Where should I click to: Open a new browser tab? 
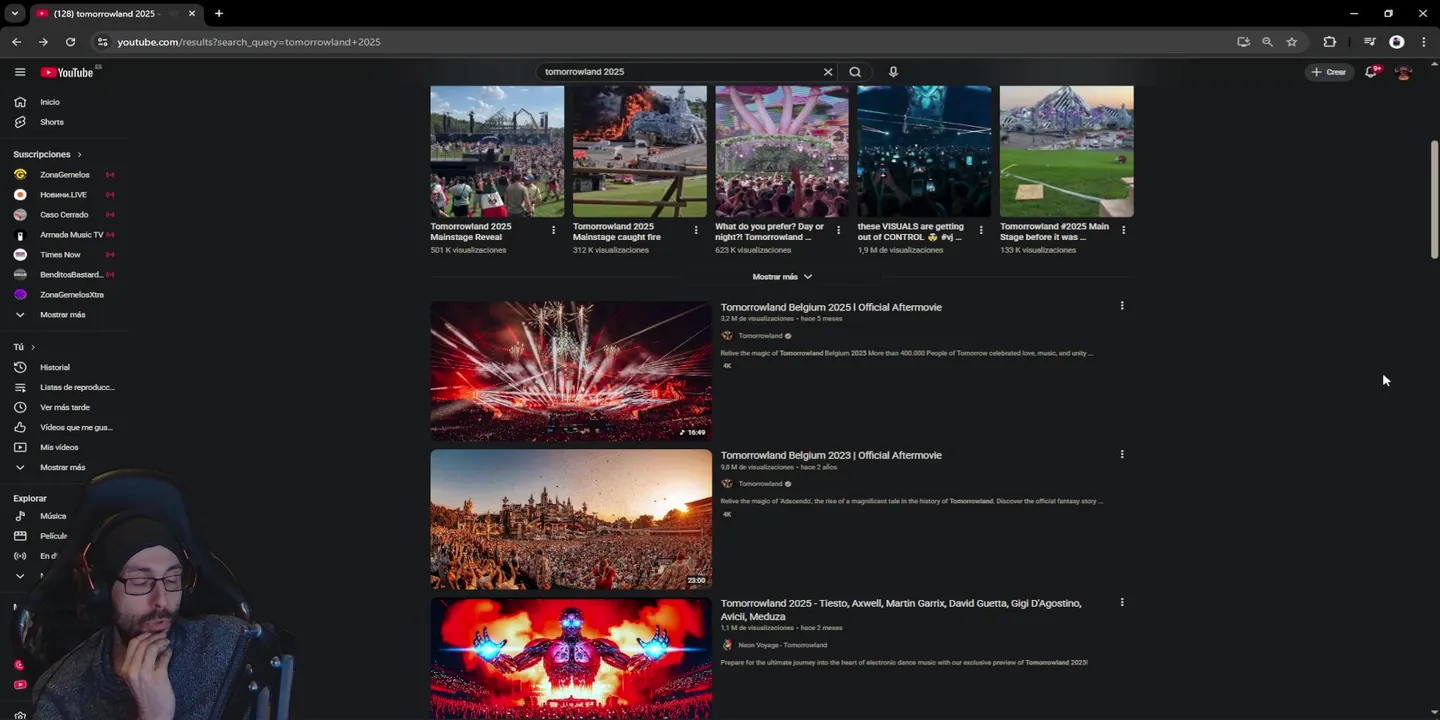click(218, 13)
